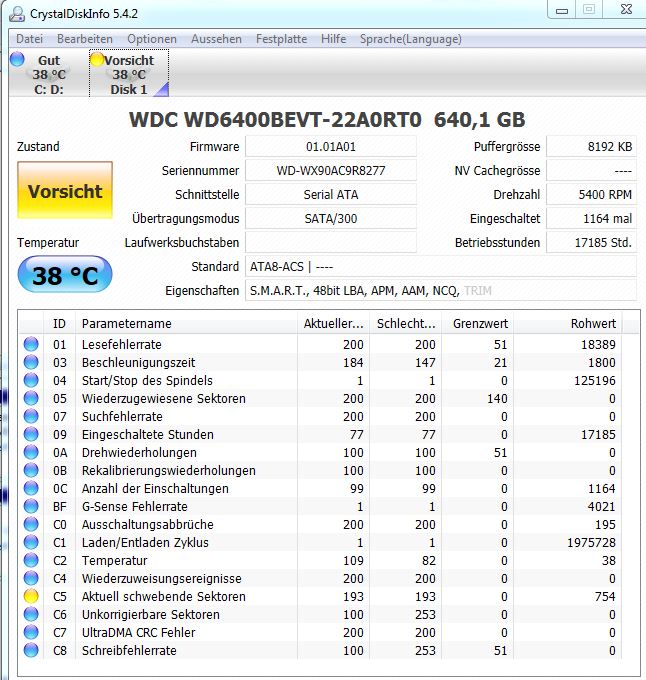
Task: Click the empty Laufwerksbuchstaben field
Action: [x=331, y=242]
